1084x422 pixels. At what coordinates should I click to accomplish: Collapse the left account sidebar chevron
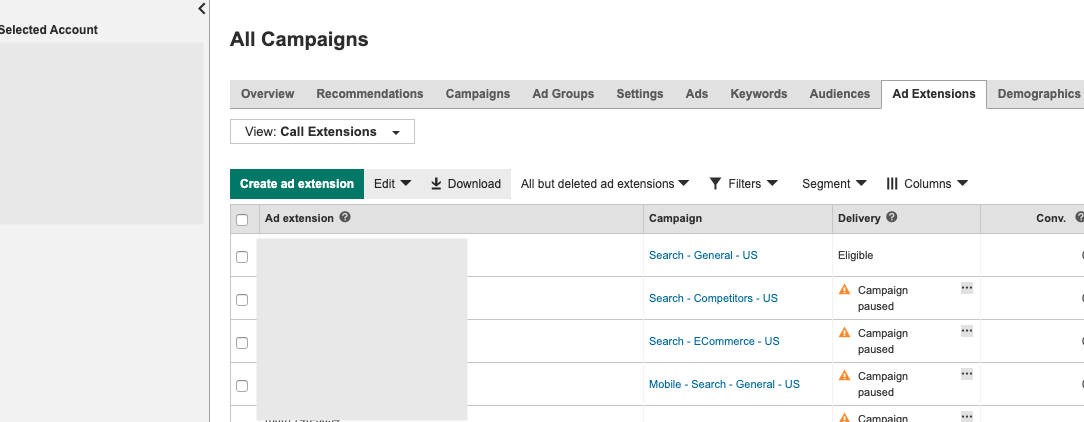click(202, 9)
